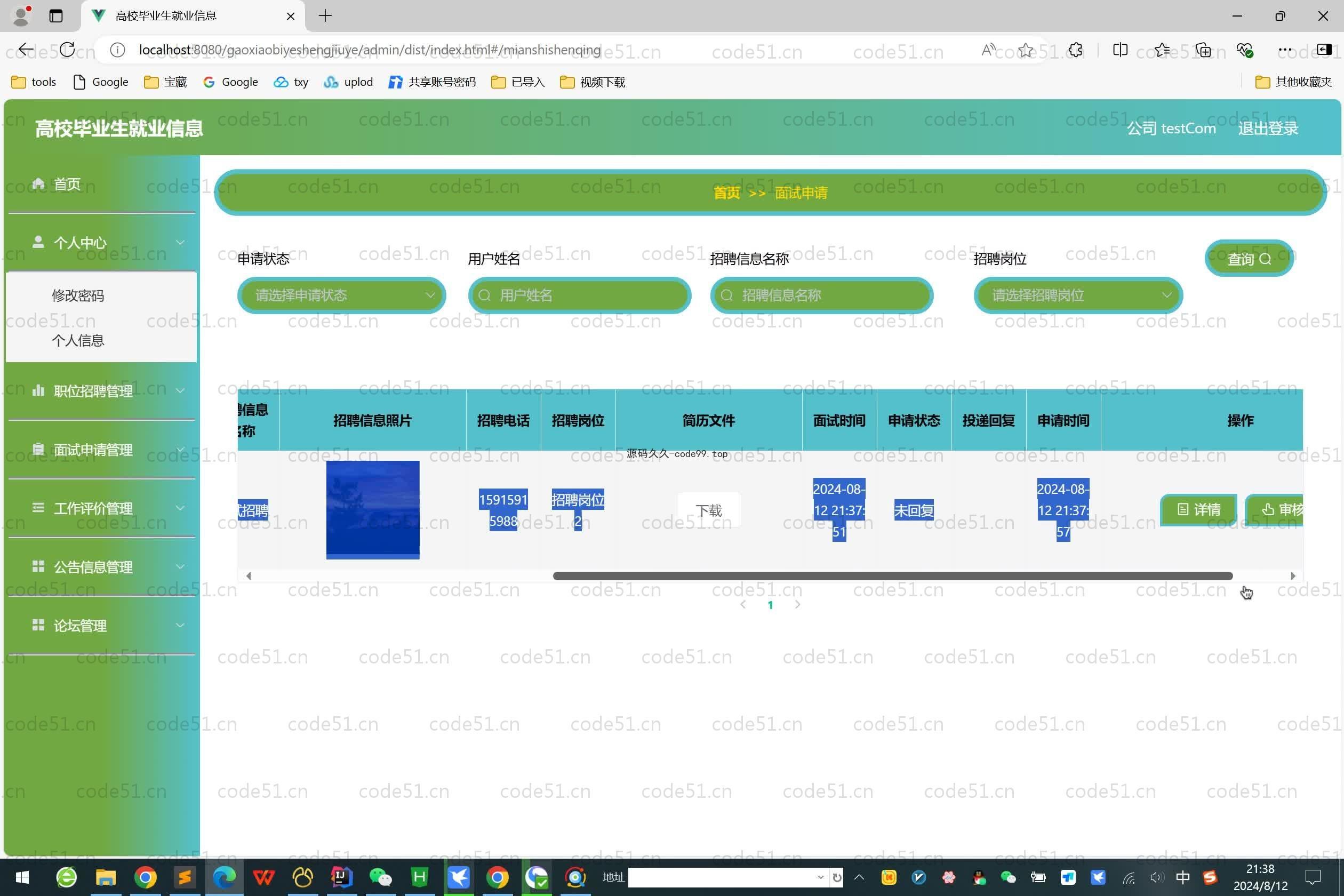Open browser settings and more menu
Viewport: 1344px width, 896px height.
coord(1285,50)
